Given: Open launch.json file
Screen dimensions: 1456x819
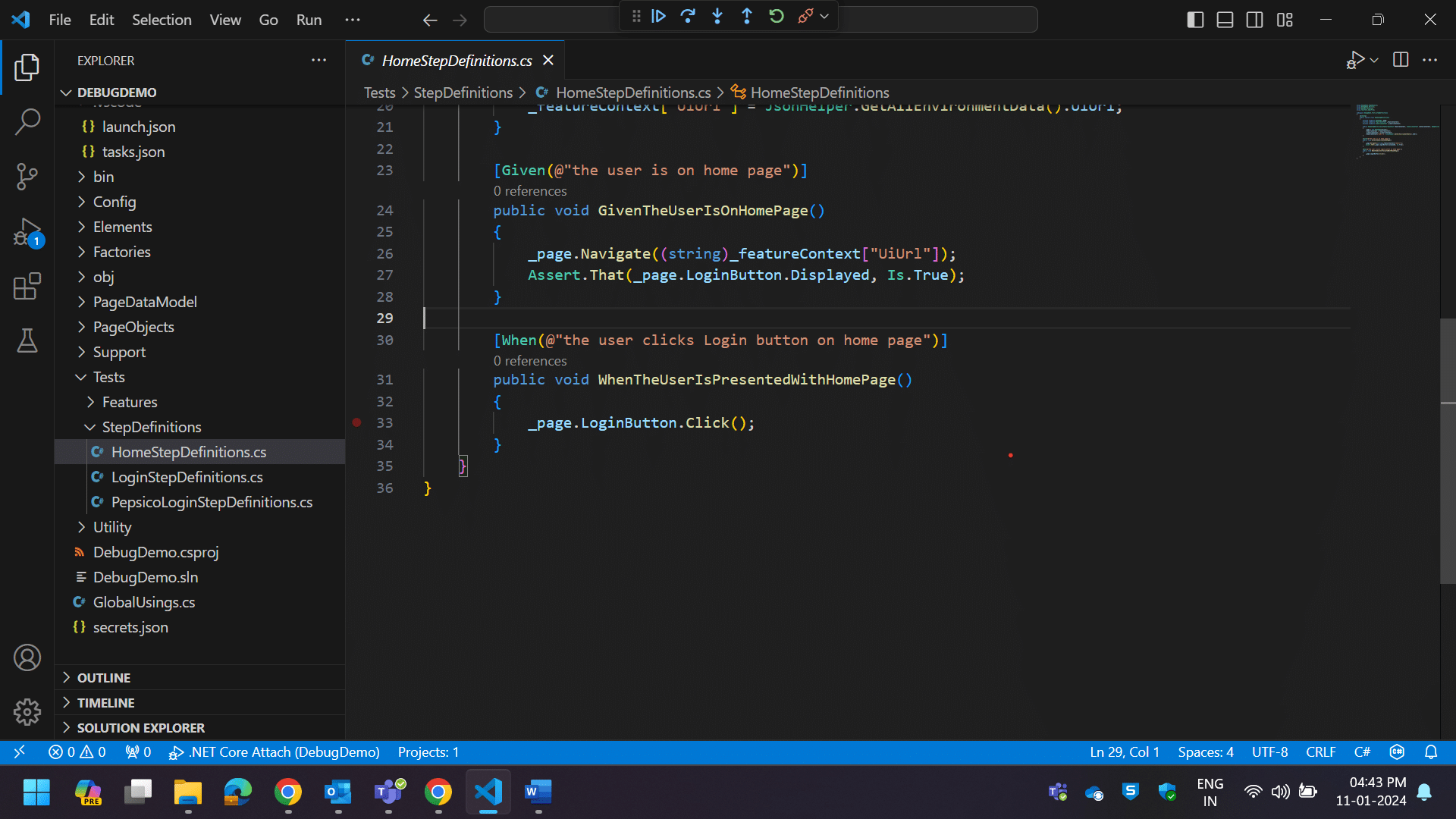Looking at the screenshot, I should coord(200,127).
